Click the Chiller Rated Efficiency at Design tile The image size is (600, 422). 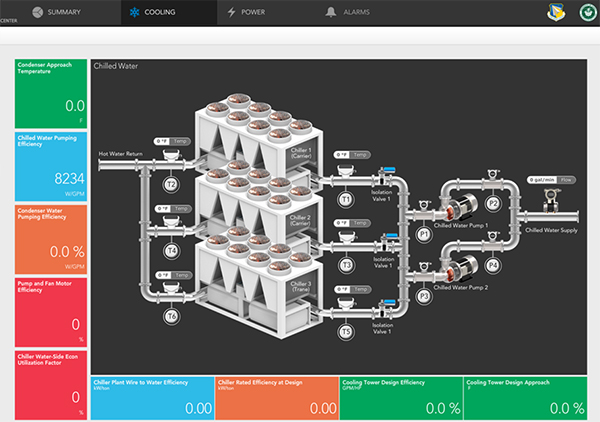coord(277,397)
